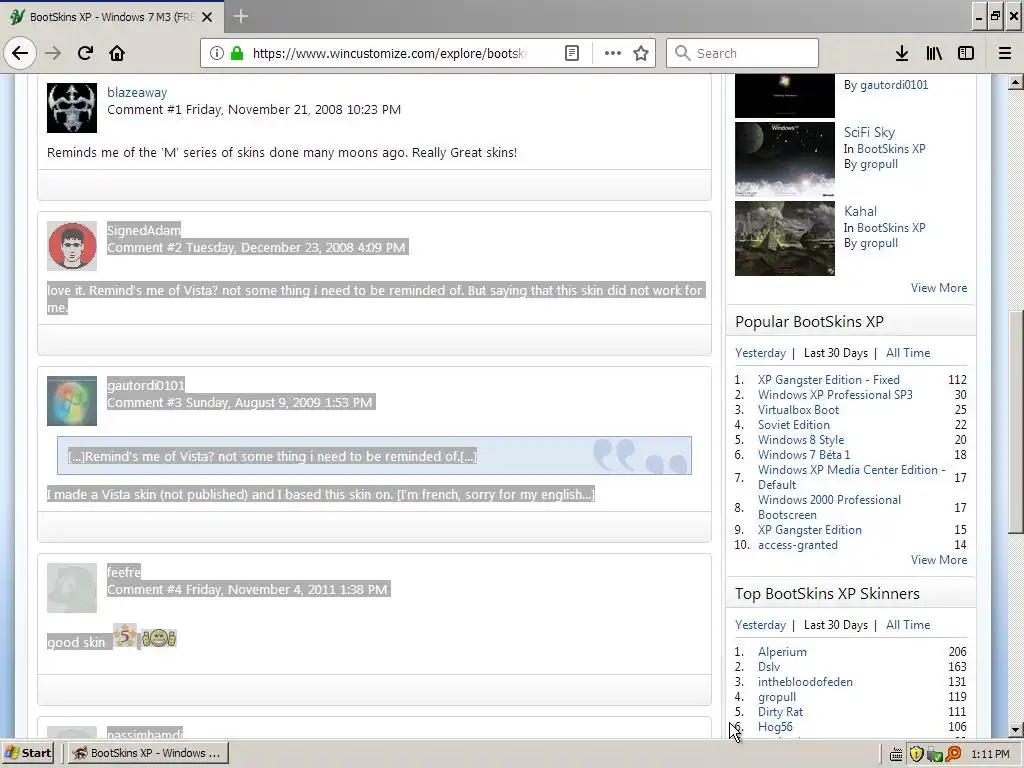The width and height of the screenshot is (1024, 768).
Task: Open page actions three-dot menu
Action: pyautogui.click(x=613, y=53)
